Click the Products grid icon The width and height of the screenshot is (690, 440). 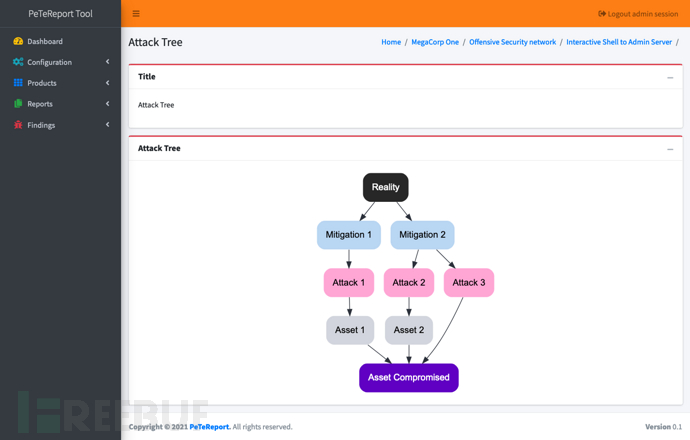tap(18, 83)
